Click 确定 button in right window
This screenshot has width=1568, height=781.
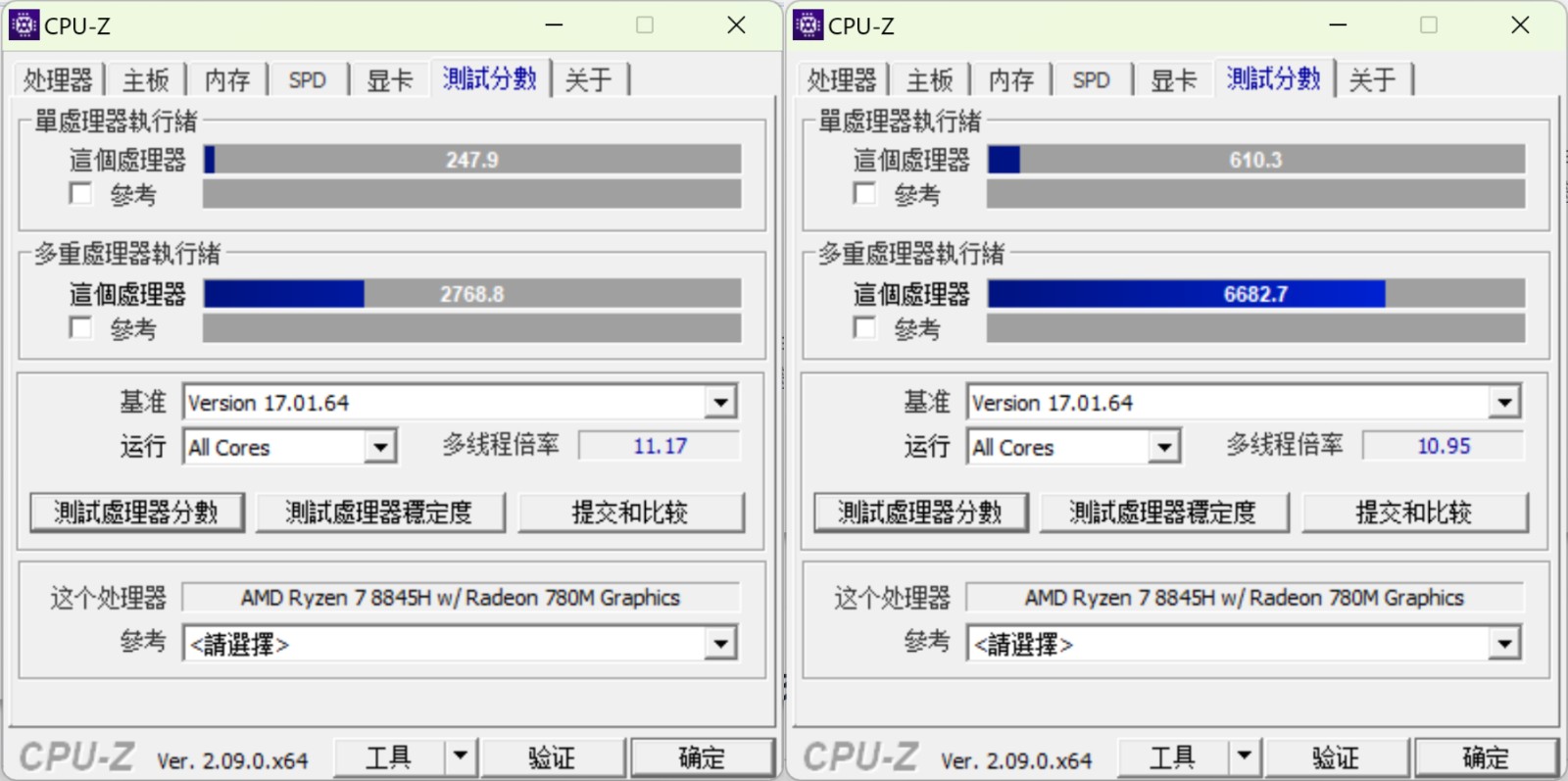point(1486,757)
